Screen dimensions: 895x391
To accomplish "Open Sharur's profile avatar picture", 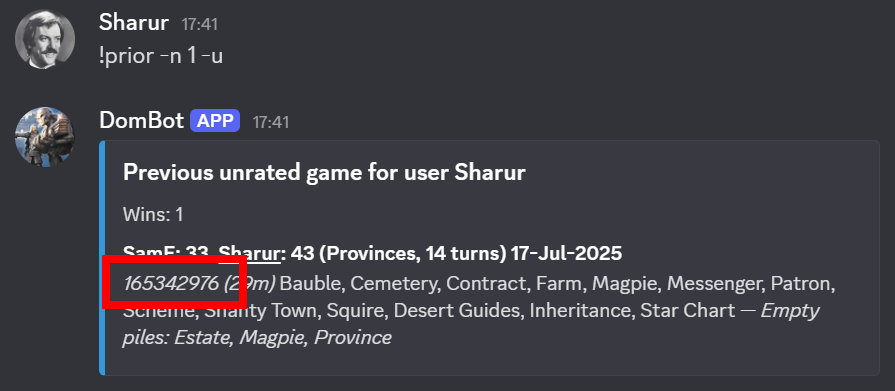I will [x=45, y=39].
